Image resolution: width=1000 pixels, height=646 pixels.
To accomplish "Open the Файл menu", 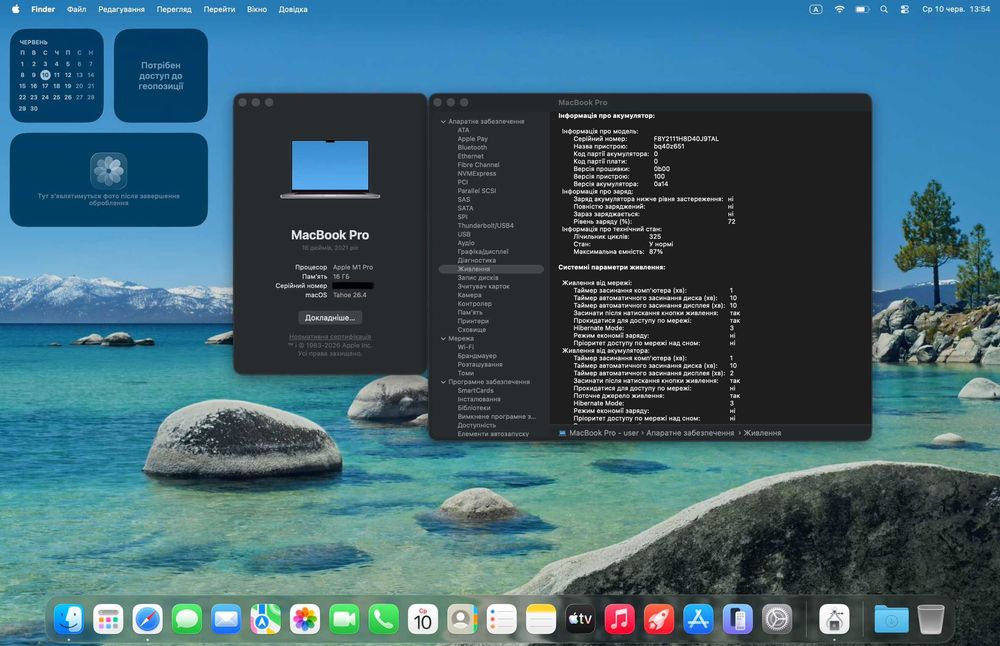I will click(x=77, y=10).
